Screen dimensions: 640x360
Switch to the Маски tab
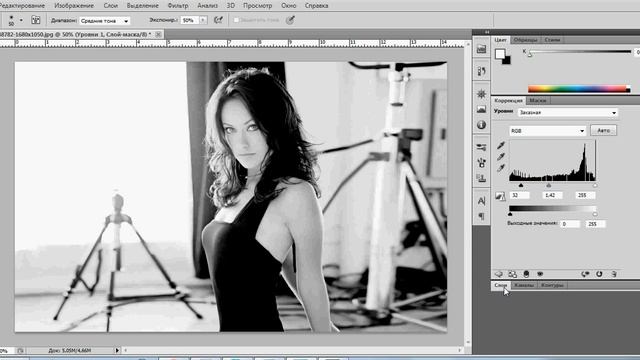[x=538, y=100]
